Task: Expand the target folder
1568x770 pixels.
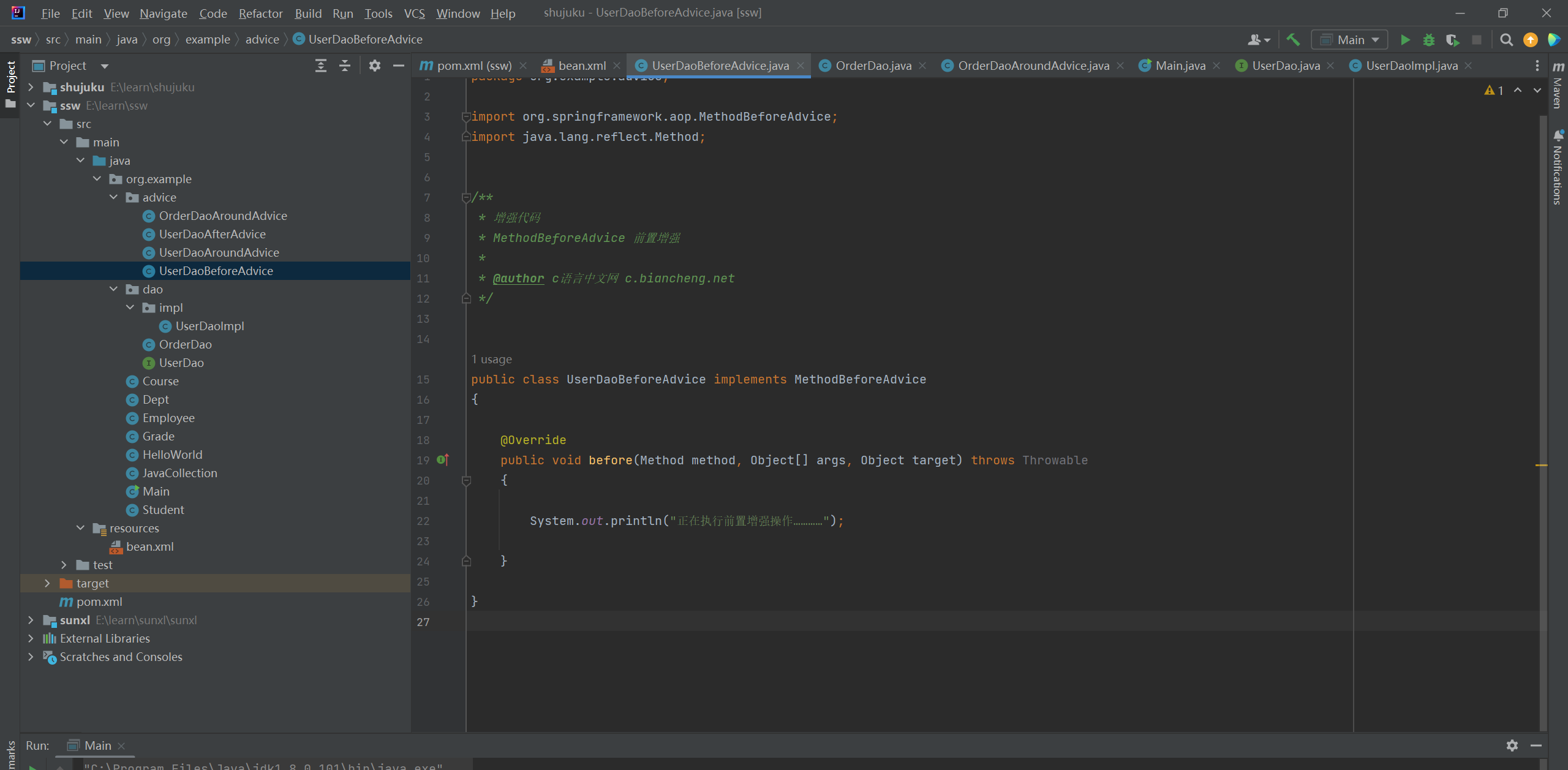Action: pos(47,583)
